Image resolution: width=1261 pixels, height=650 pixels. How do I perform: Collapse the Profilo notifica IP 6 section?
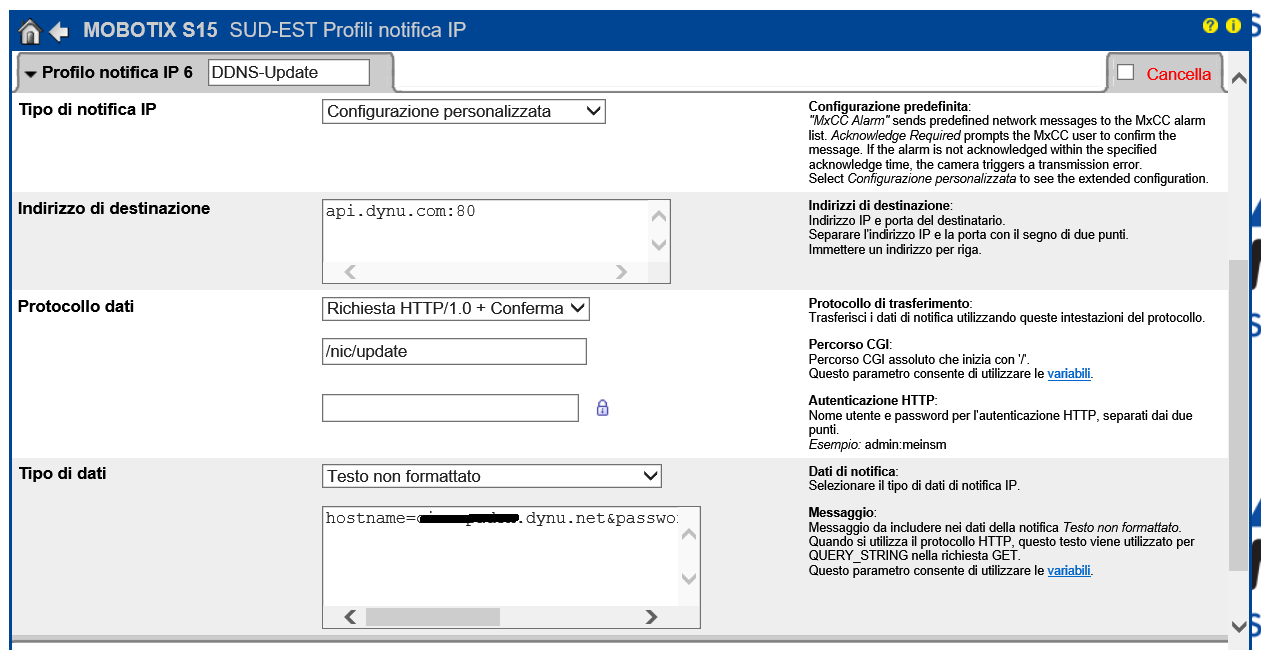pyautogui.click(x=30, y=74)
